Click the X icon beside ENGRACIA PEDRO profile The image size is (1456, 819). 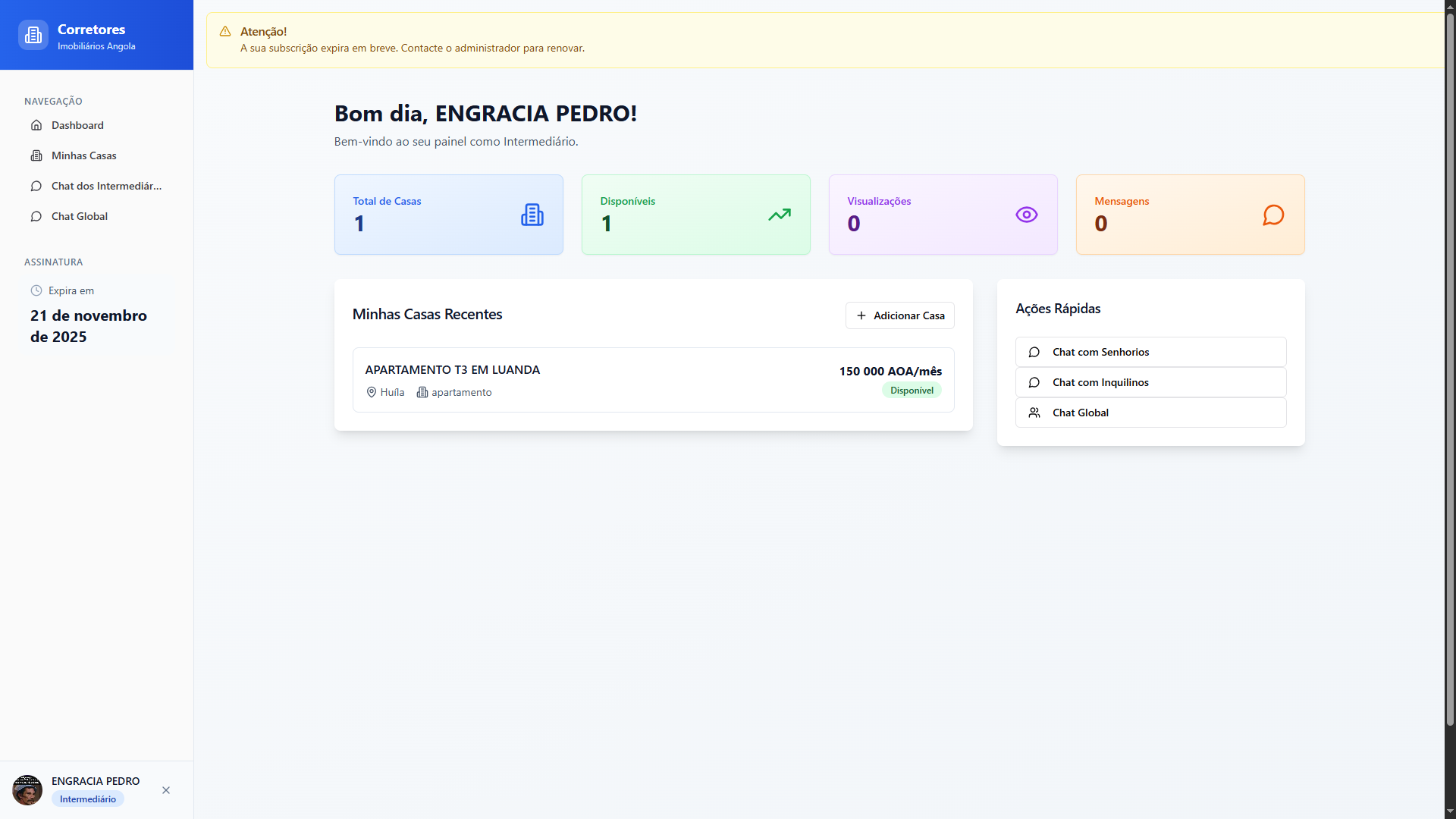coord(166,790)
